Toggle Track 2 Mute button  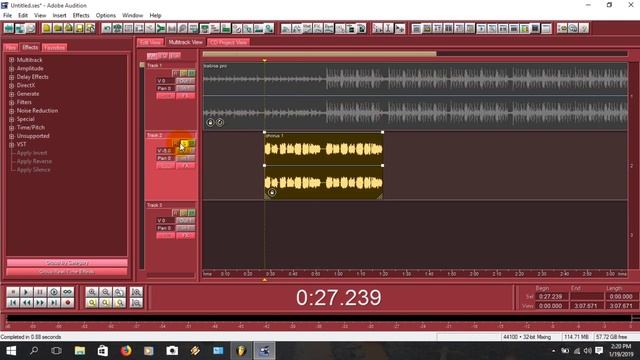pos(191,143)
